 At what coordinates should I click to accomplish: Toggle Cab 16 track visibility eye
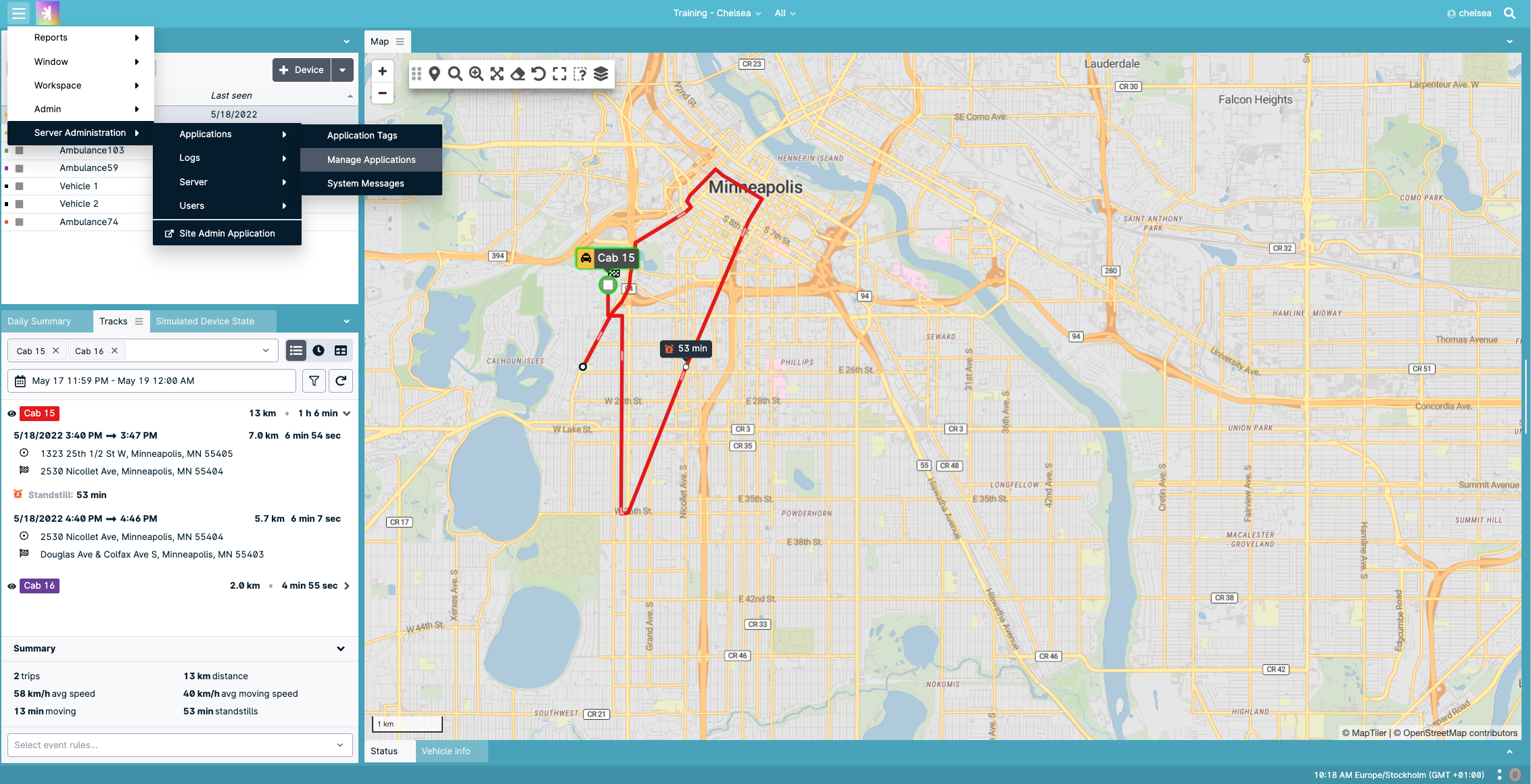coord(11,586)
